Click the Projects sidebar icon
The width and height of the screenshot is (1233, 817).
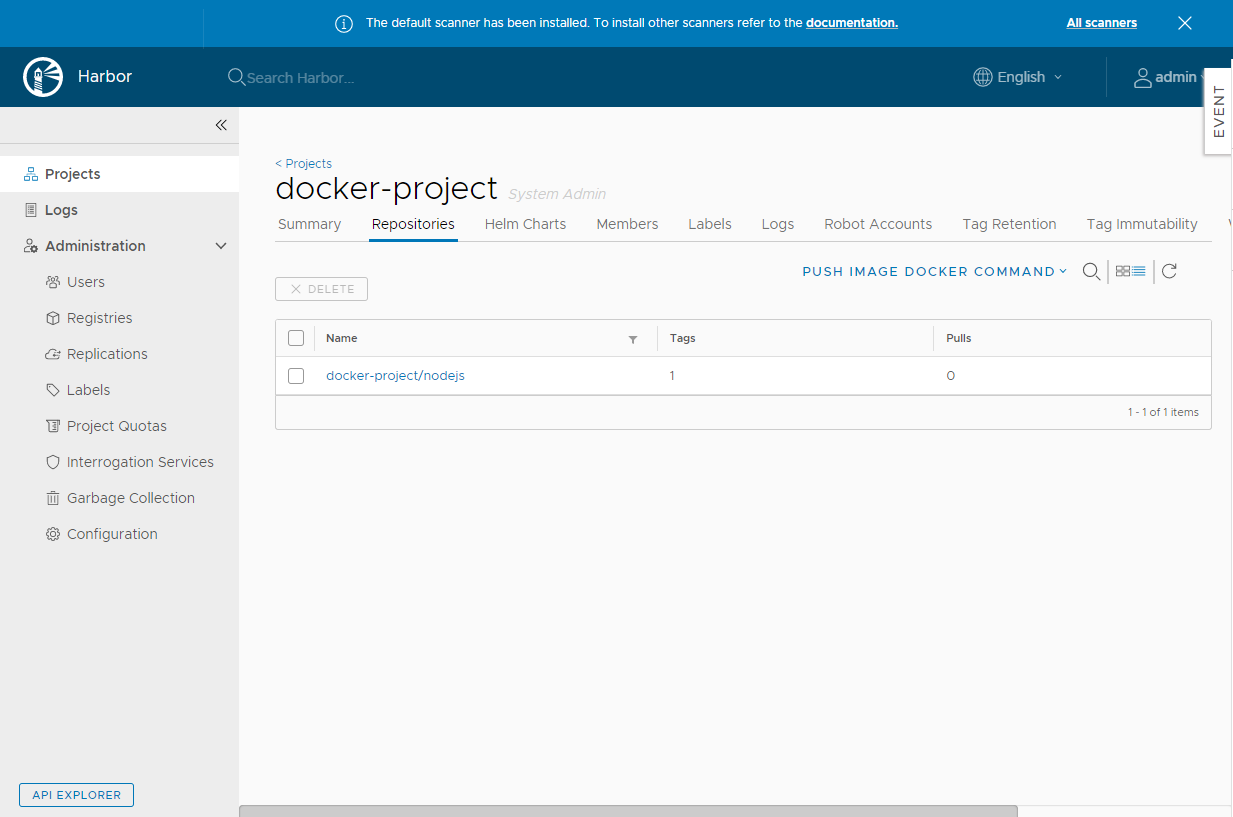[31, 174]
